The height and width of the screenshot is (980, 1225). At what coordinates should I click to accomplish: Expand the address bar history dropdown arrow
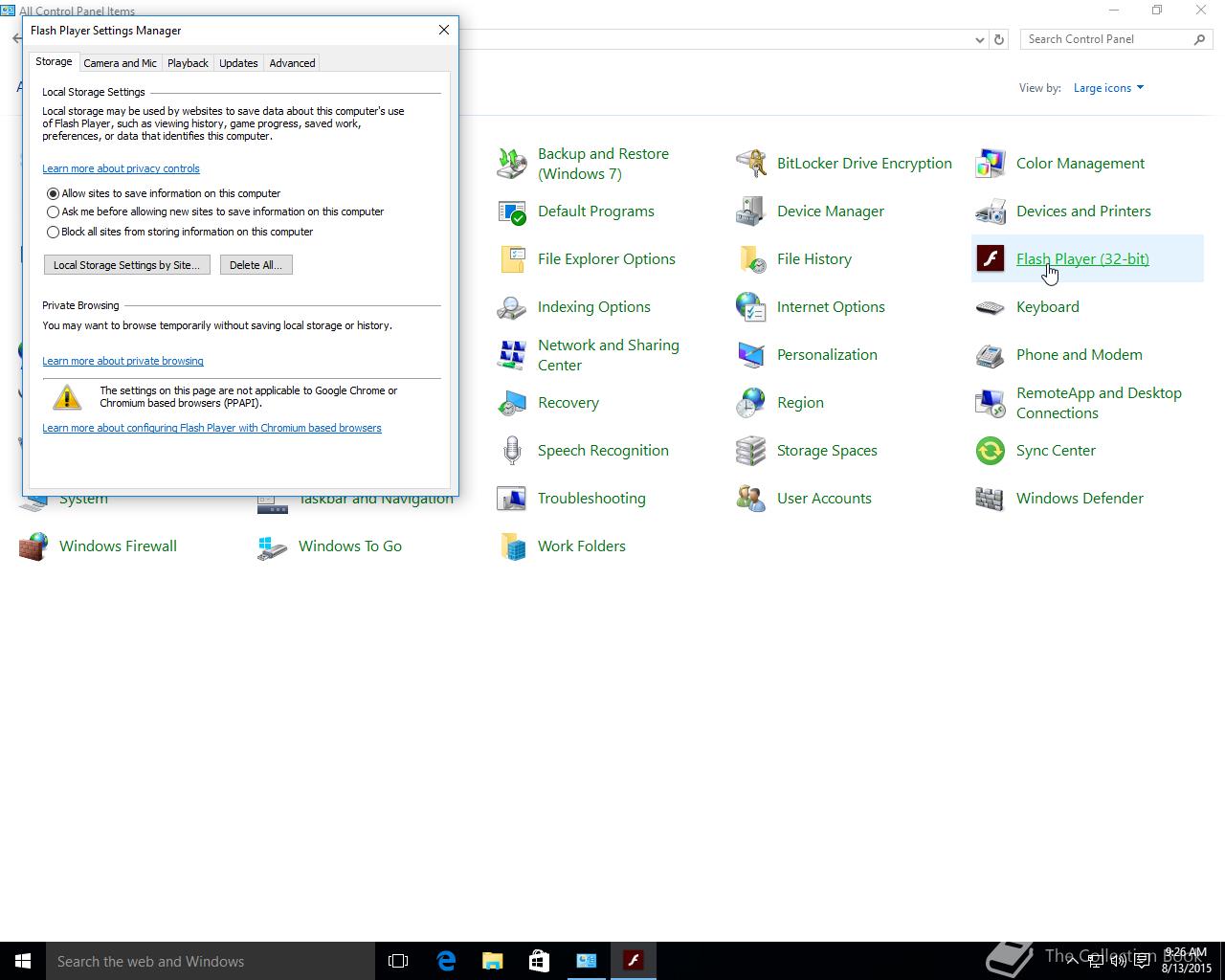[x=979, y=40]
